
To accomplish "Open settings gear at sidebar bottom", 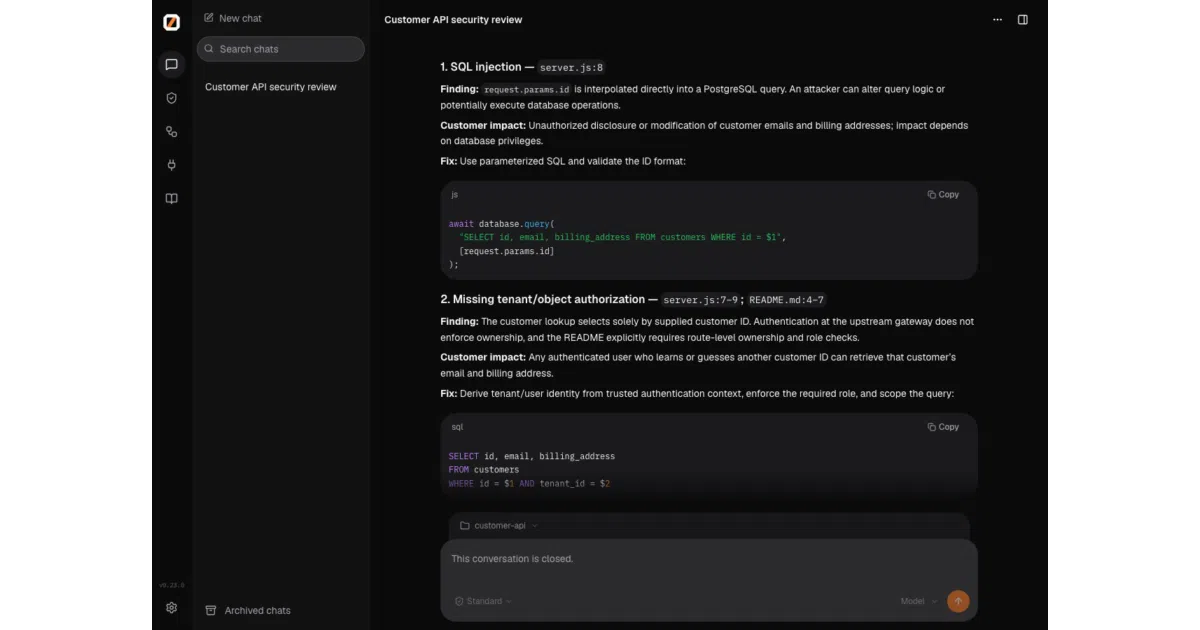I will [x=171, y=608].
